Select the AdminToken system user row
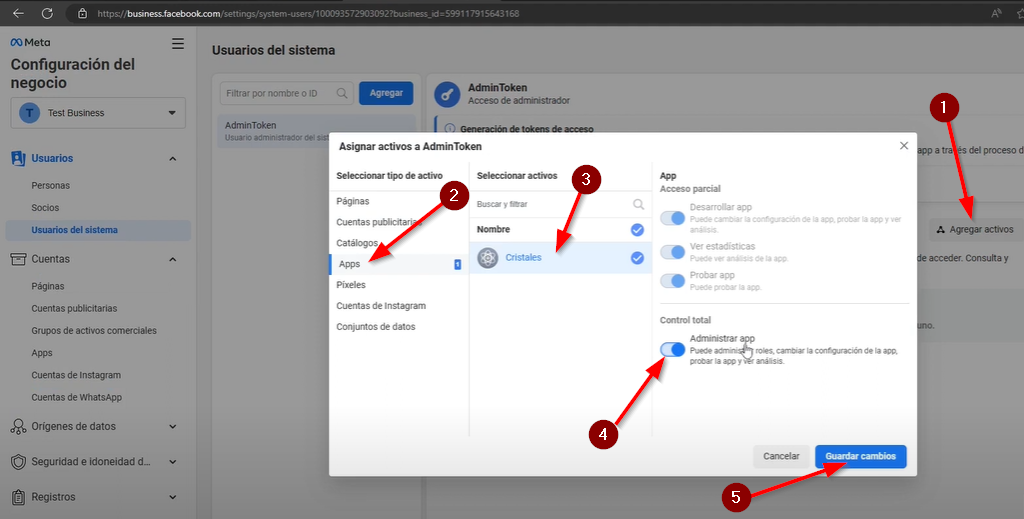The image size is (1024, 519). click(x=316, y=131)
